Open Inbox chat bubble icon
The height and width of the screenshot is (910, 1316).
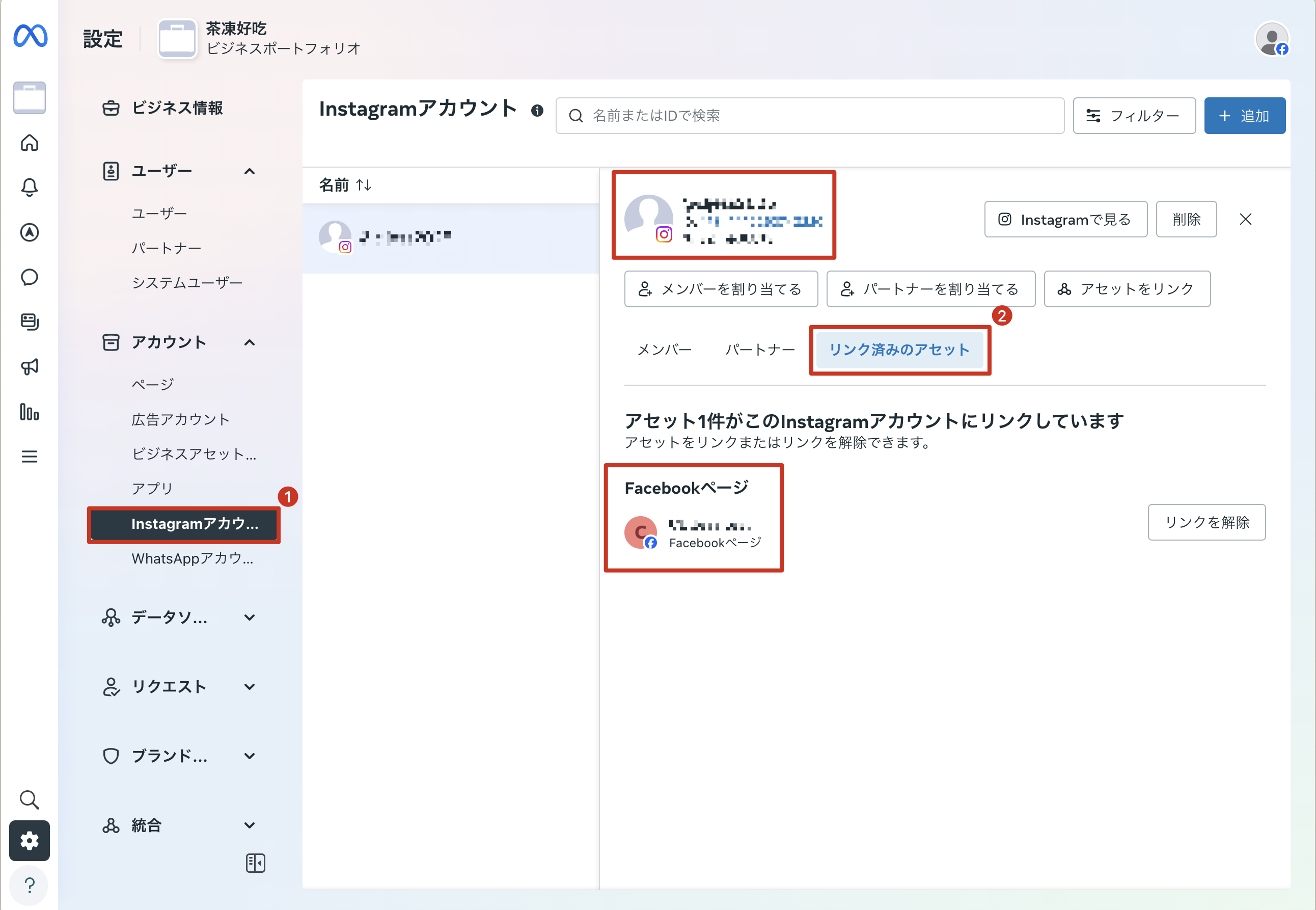point(30,277)
